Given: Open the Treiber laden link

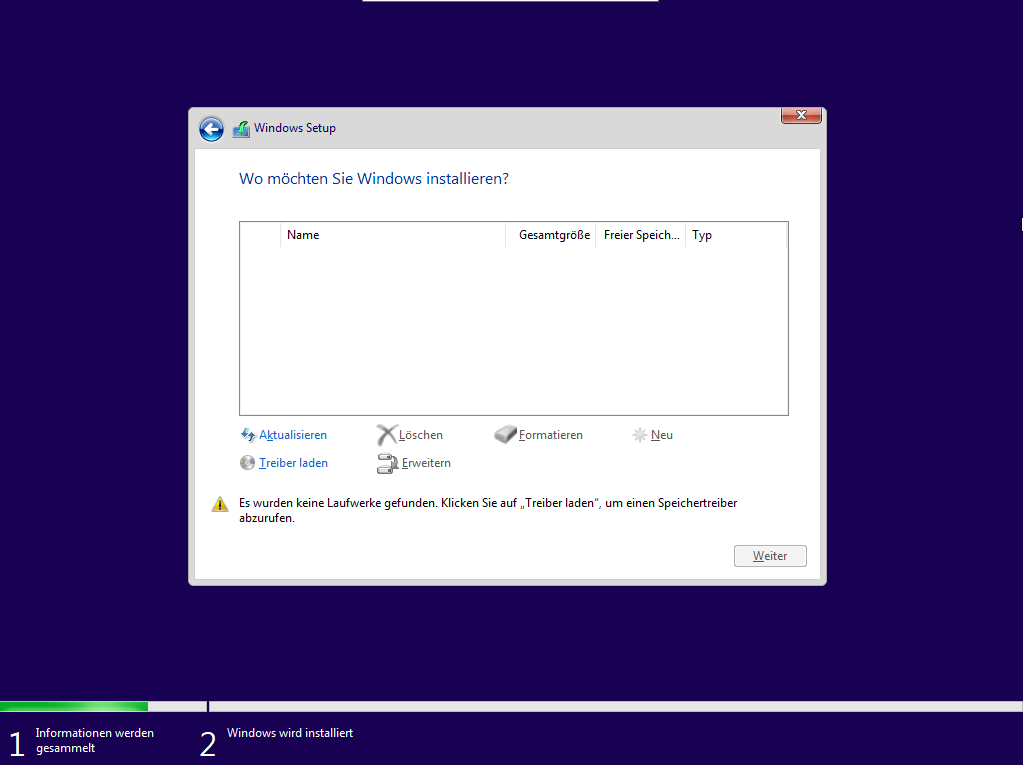Looking at the screenshot, I should pyautogui.click(x=294, y=463).
